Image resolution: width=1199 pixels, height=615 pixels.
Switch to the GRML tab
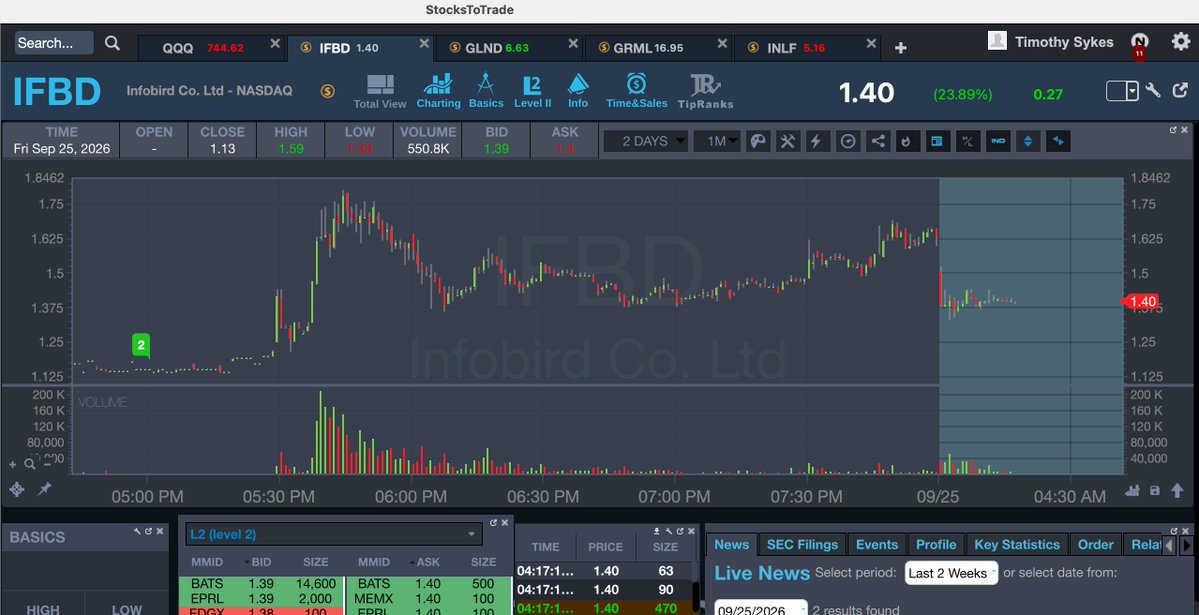point(658,47)
